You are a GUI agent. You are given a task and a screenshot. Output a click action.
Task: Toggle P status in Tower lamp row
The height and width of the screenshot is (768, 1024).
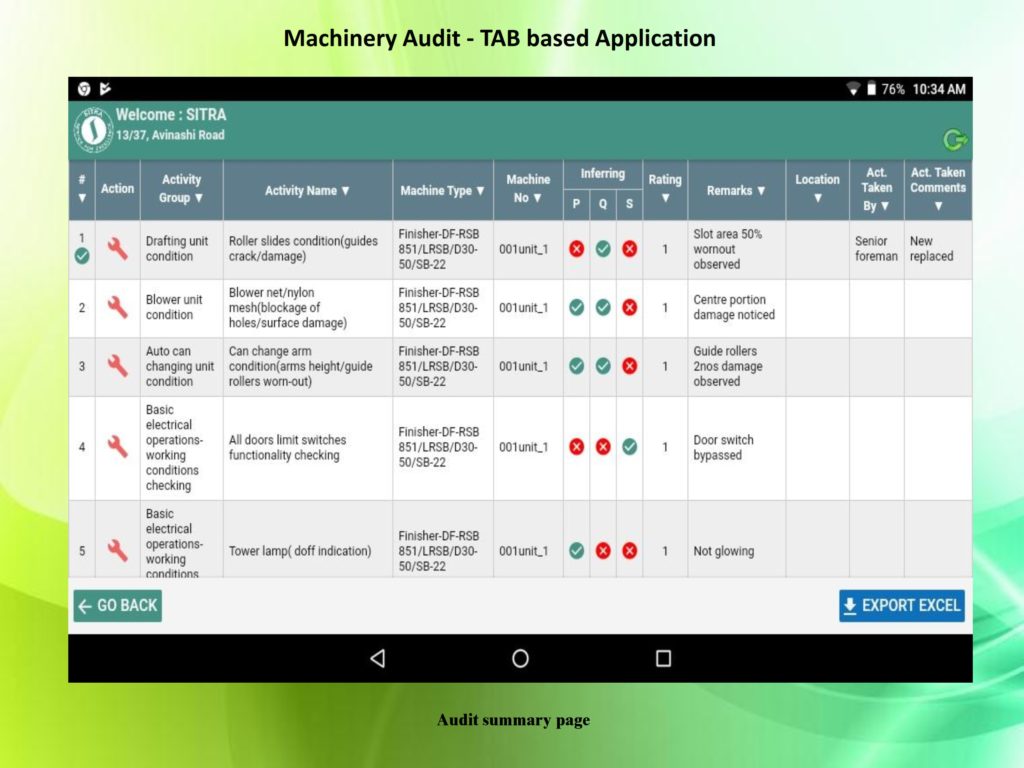point(577,551)
